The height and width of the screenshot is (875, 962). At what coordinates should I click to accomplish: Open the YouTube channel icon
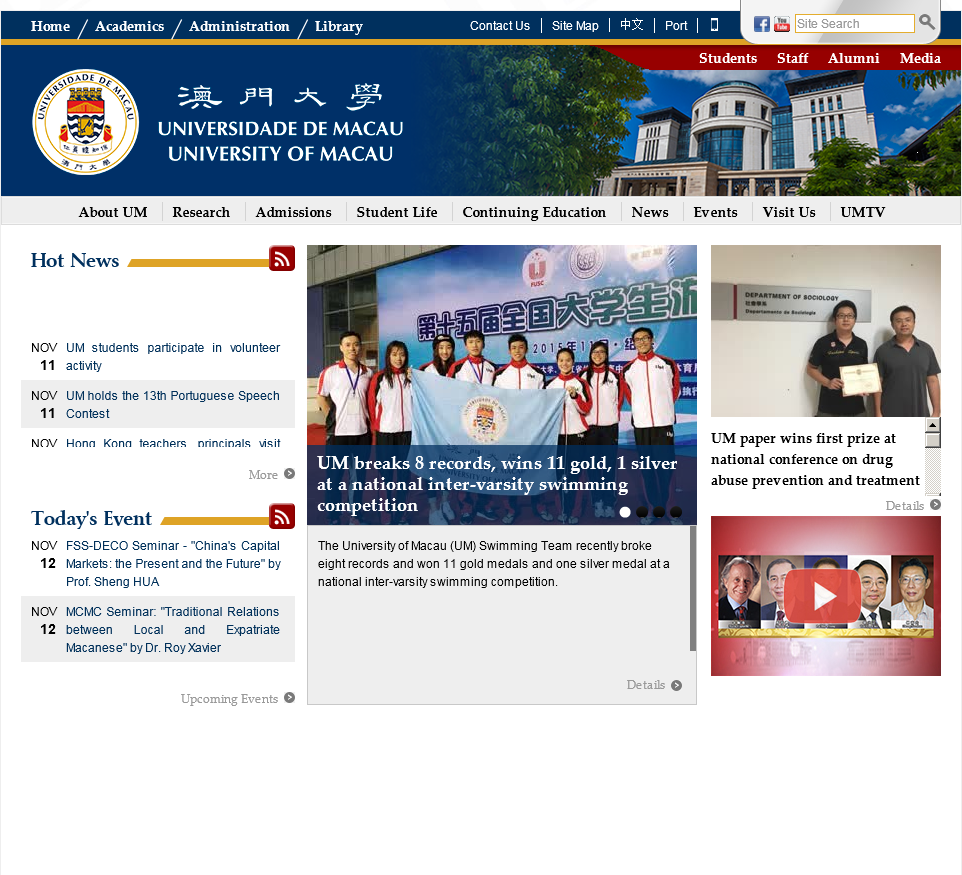click(x=782, y=24)
